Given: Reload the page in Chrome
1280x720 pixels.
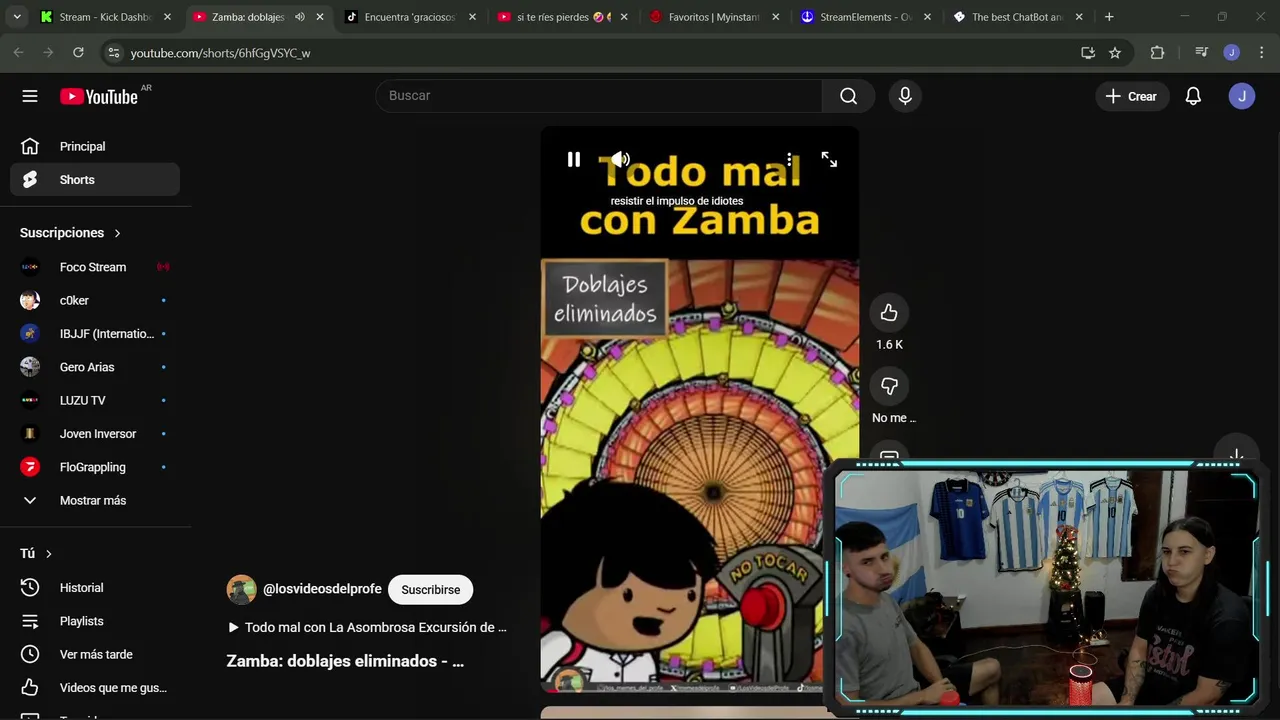Looking at the screenshot, I should click(78, 53).
